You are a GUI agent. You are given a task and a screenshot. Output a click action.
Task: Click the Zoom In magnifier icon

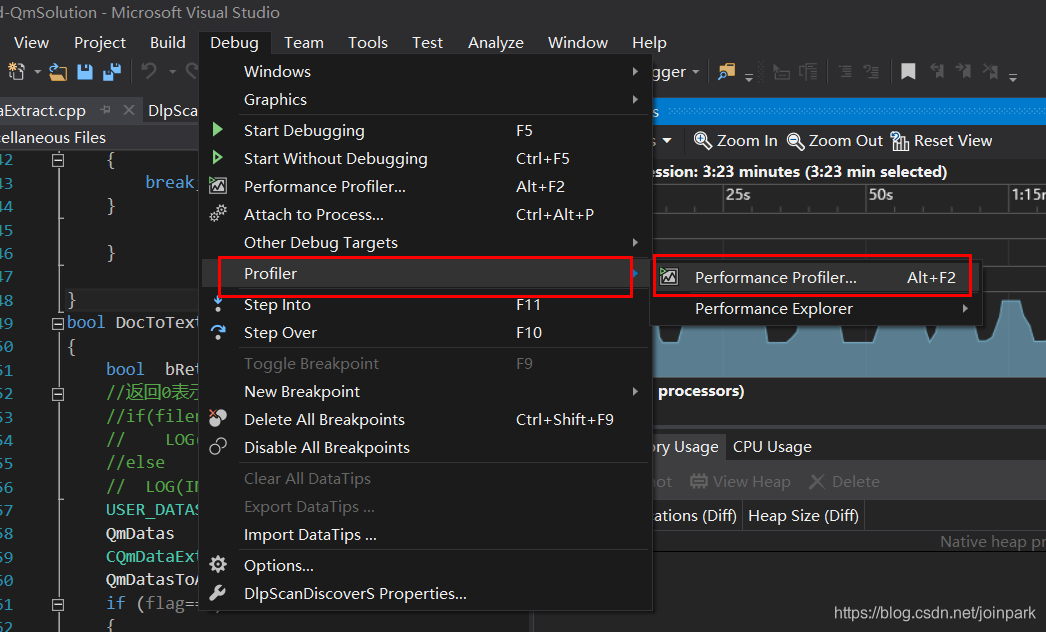pos(702,141)
